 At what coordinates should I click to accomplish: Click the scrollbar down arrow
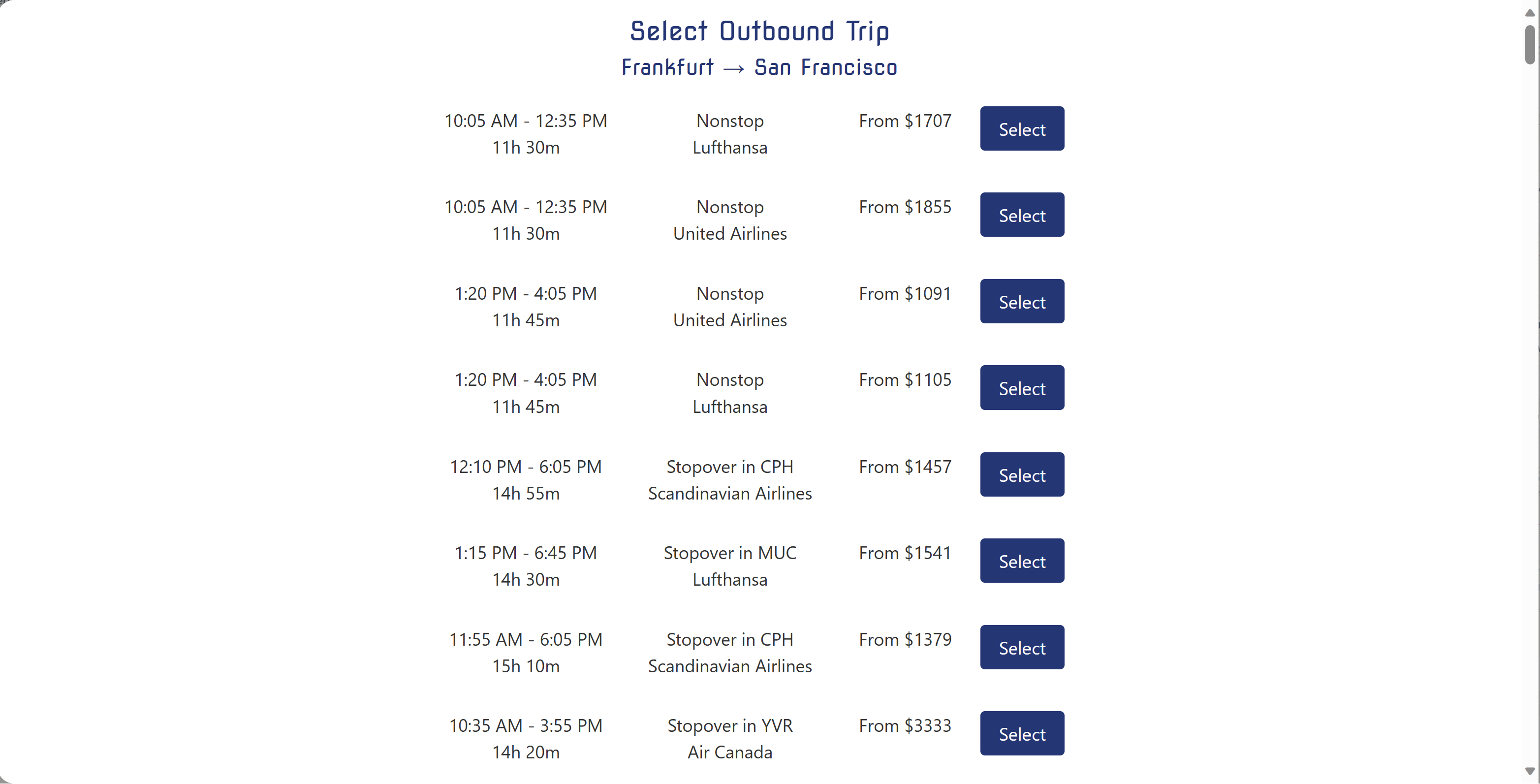point(1529,771)
